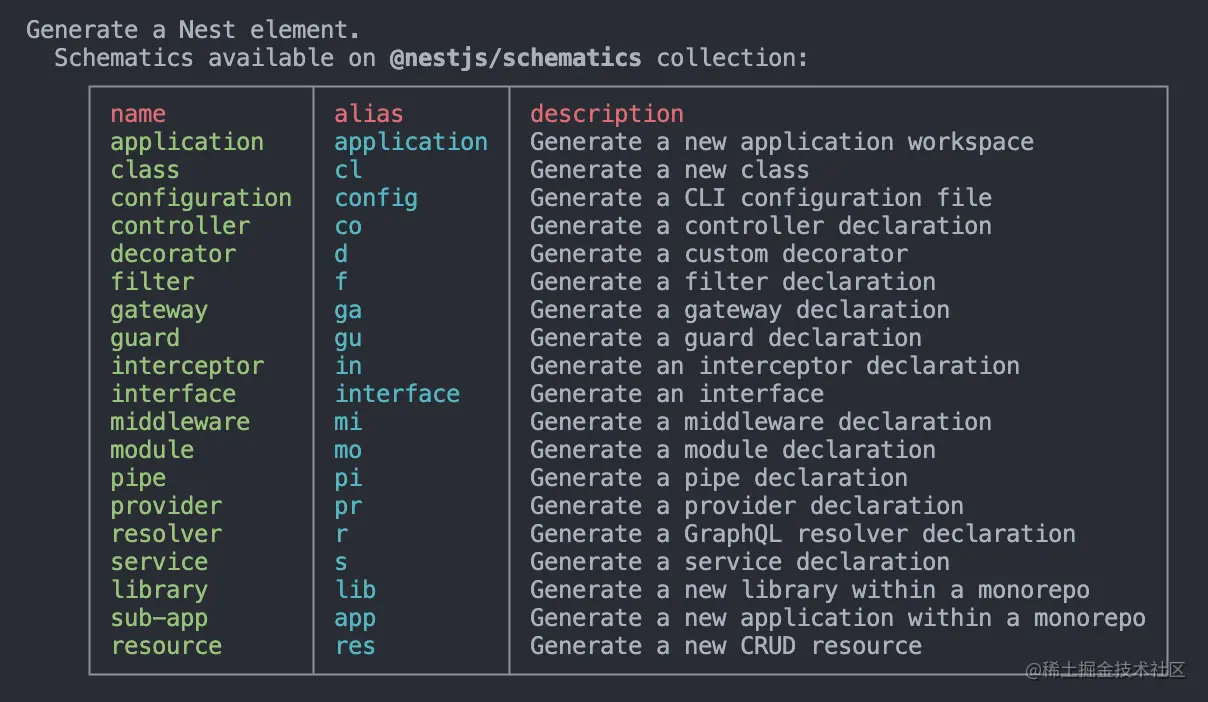
Task: Click the 'name' column header
Action: pyautogui.click(x=138, y=114)
